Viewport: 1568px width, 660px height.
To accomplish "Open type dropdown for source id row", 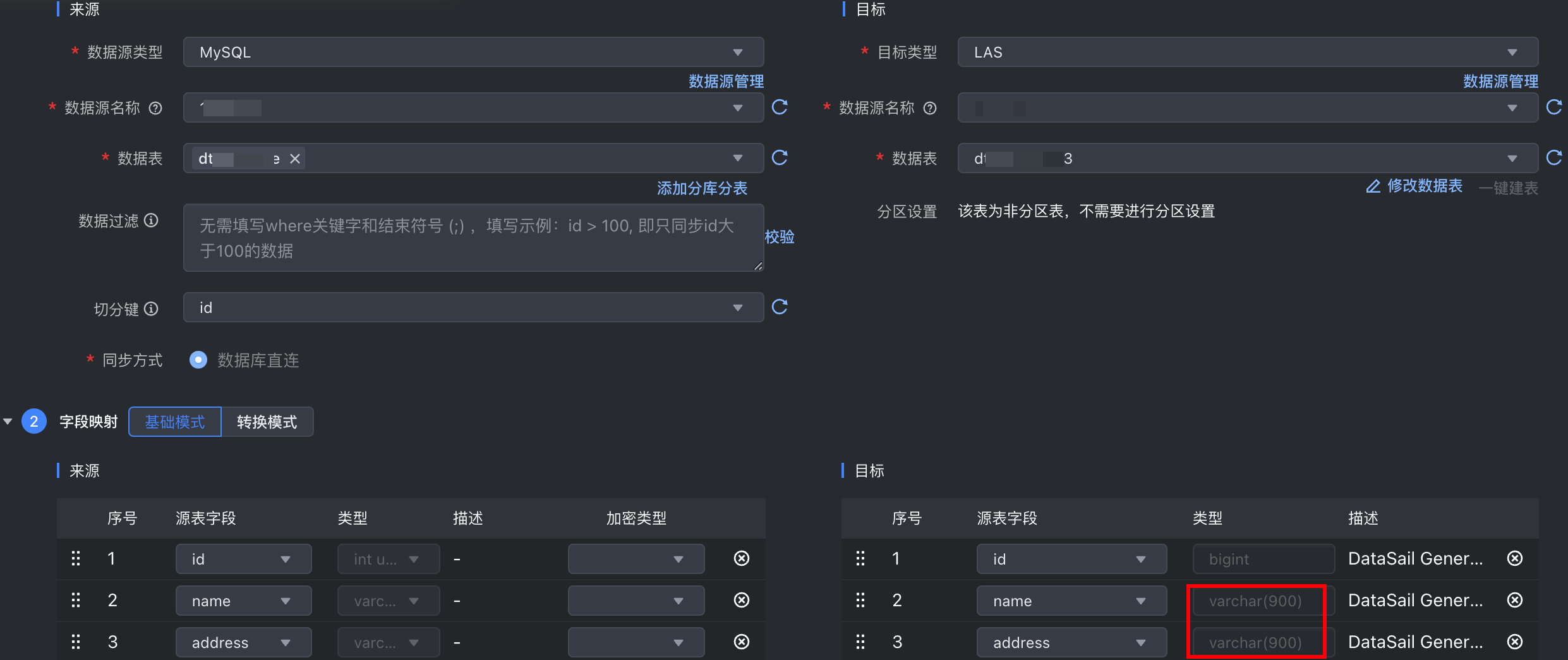I will [x=389, y=559].
